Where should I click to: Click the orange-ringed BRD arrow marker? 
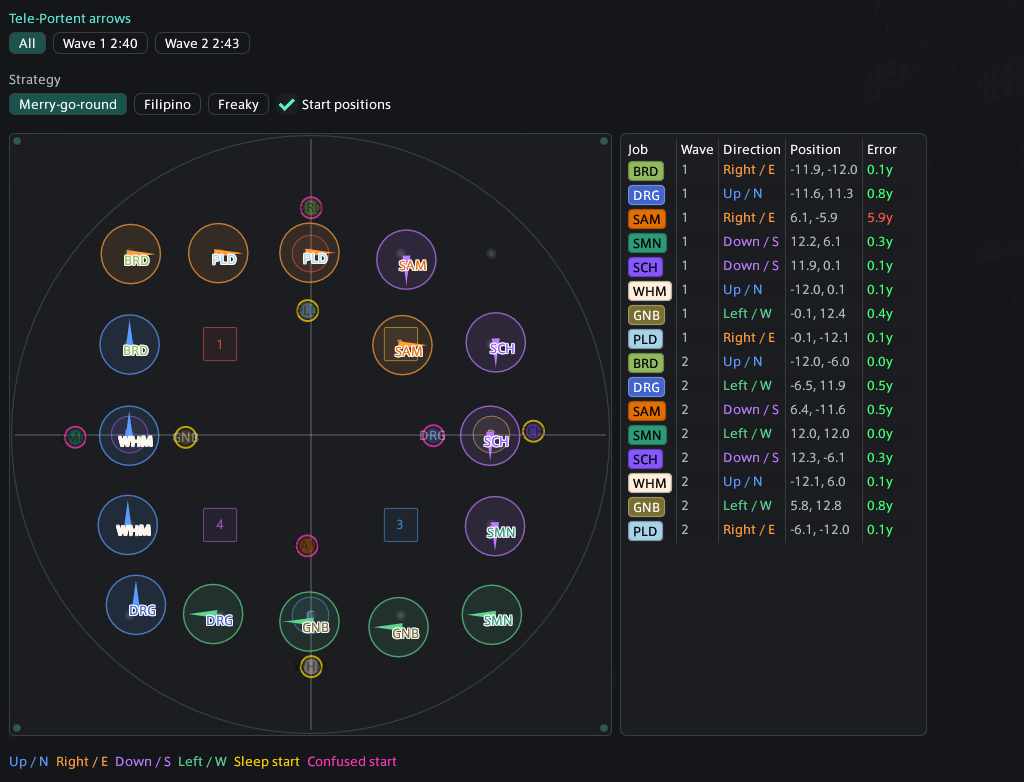pos(131,254)
